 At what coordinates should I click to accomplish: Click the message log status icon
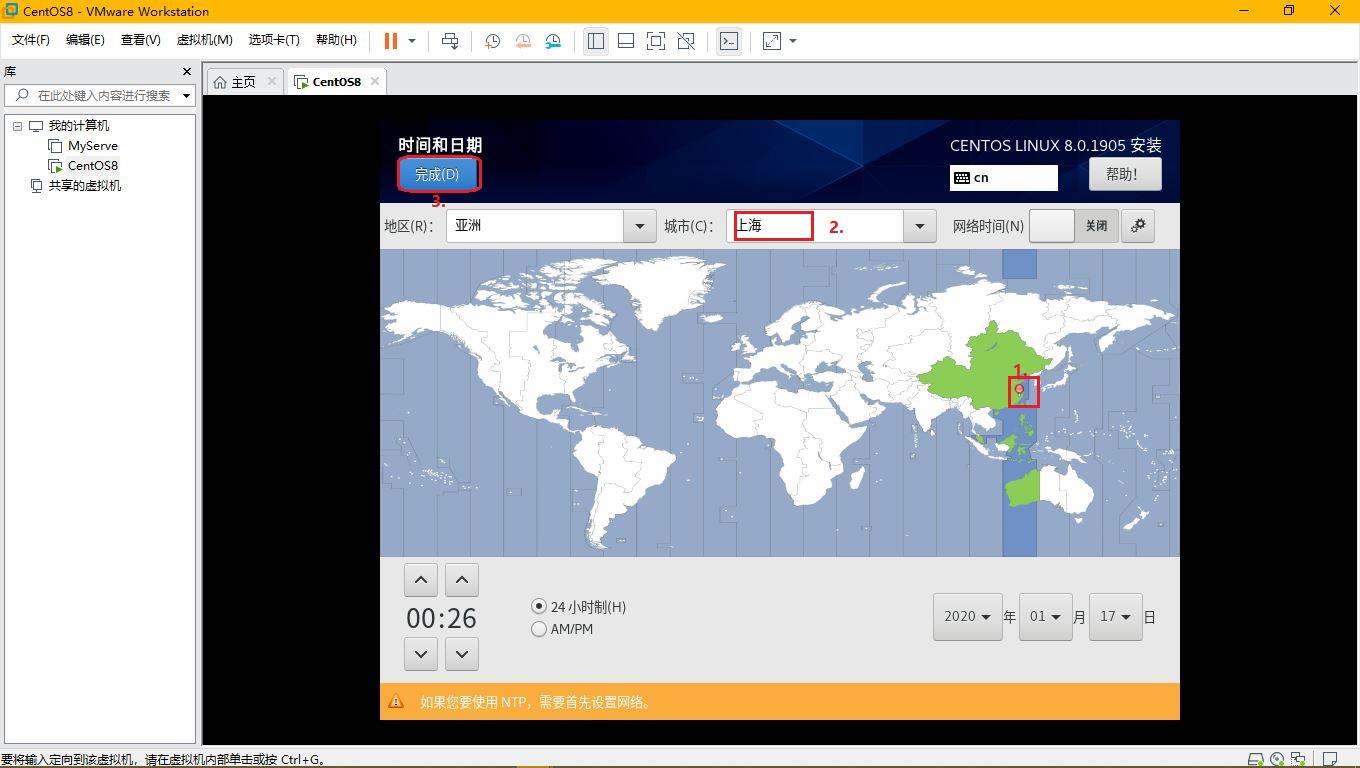[1330, 759]
